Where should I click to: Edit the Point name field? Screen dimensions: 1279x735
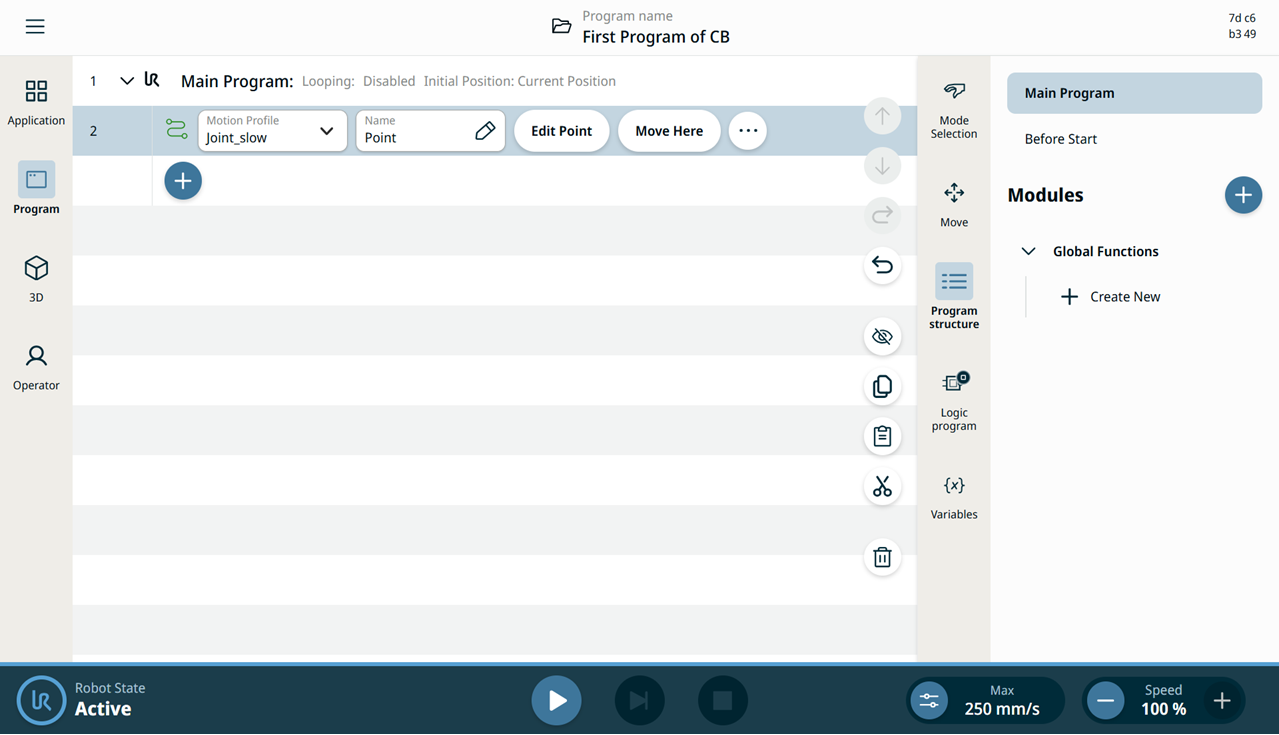click(430, 131)
